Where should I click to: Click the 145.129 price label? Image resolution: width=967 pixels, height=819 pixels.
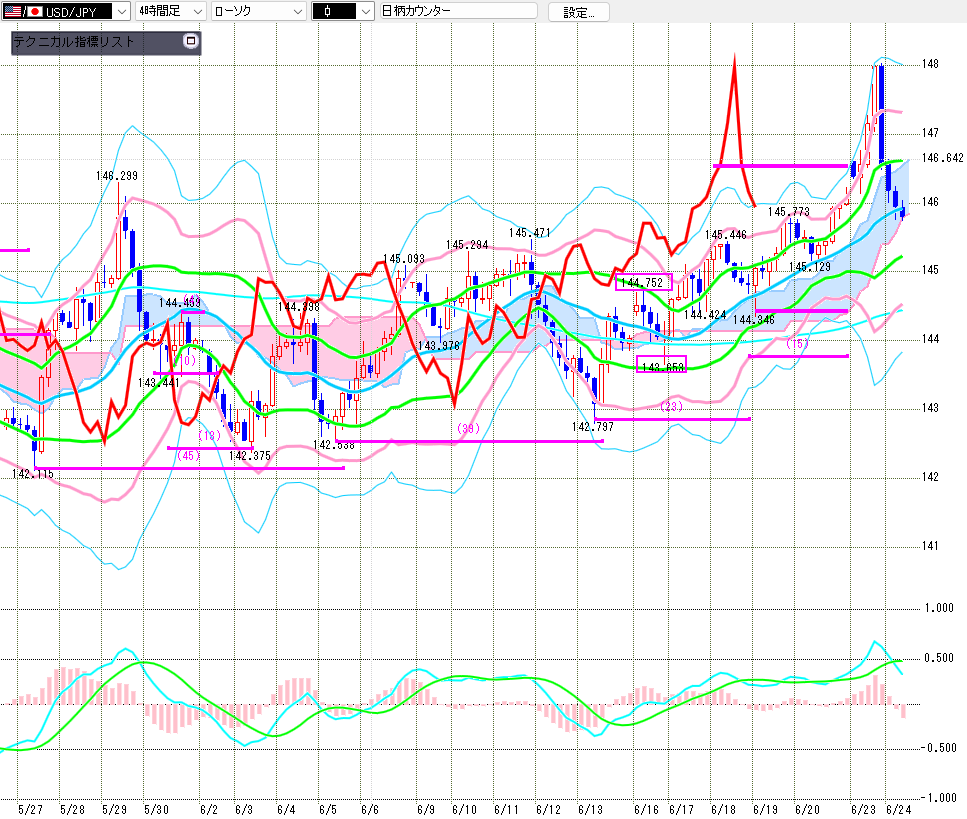click(x=810, y=266)
